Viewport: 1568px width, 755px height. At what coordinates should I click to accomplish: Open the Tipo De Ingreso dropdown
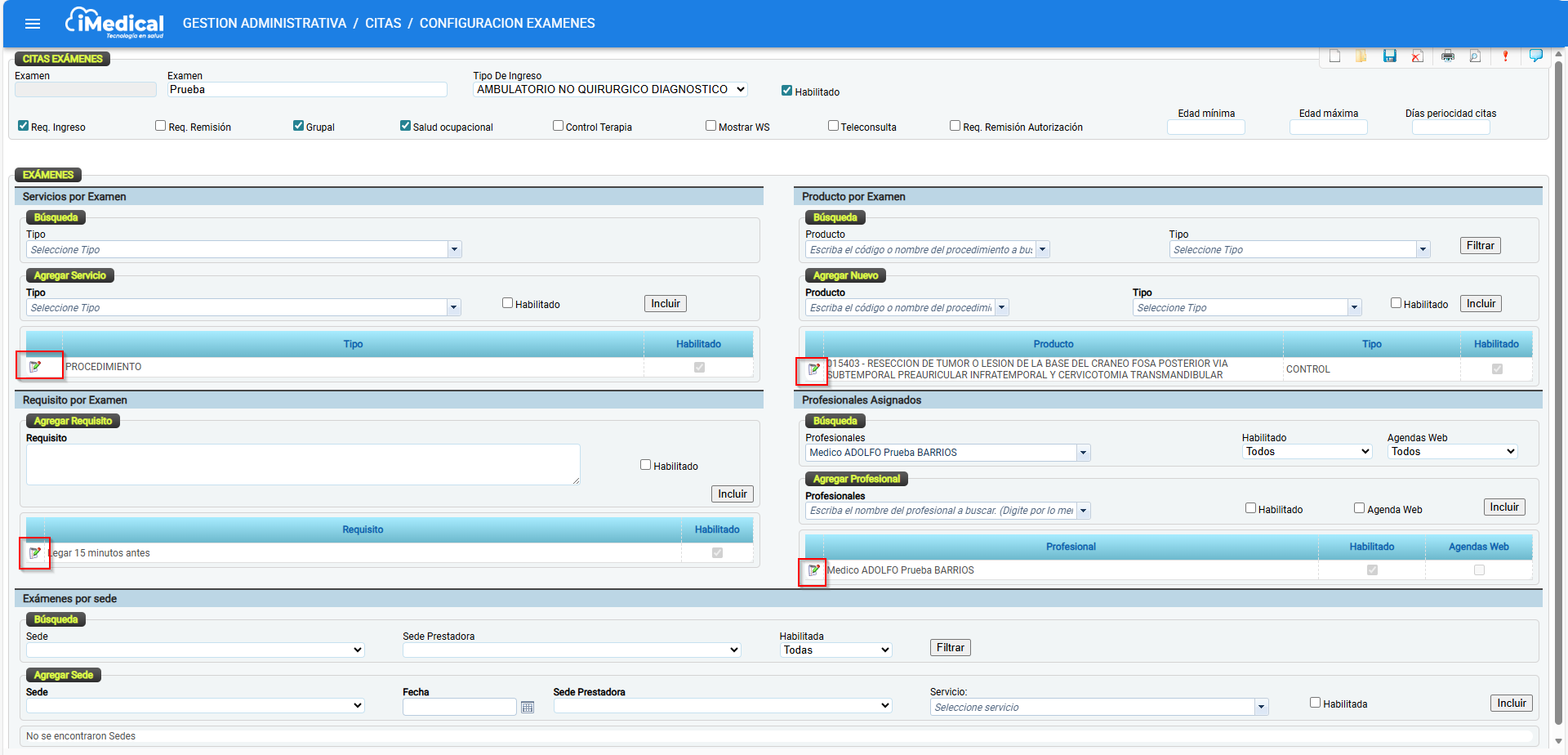(610, 90)
